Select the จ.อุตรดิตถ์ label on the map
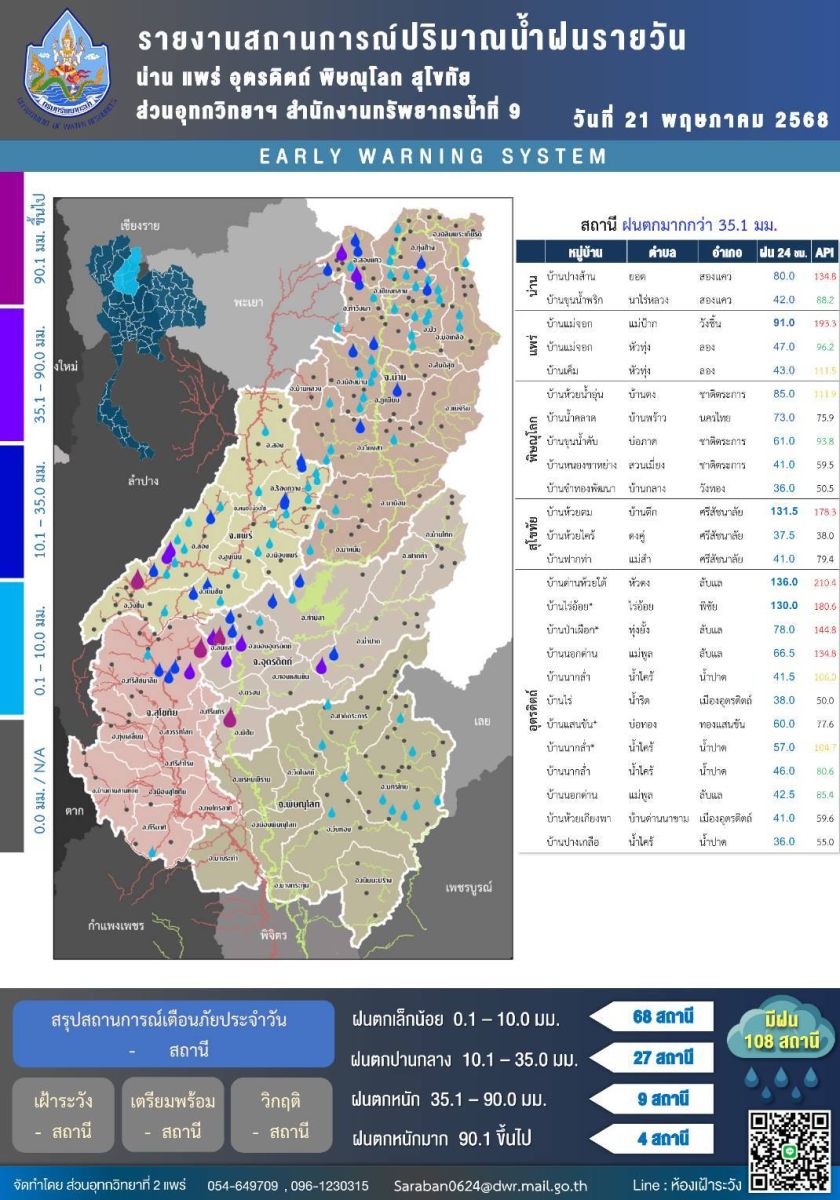 pyautogui.click(x=271, y=661)
